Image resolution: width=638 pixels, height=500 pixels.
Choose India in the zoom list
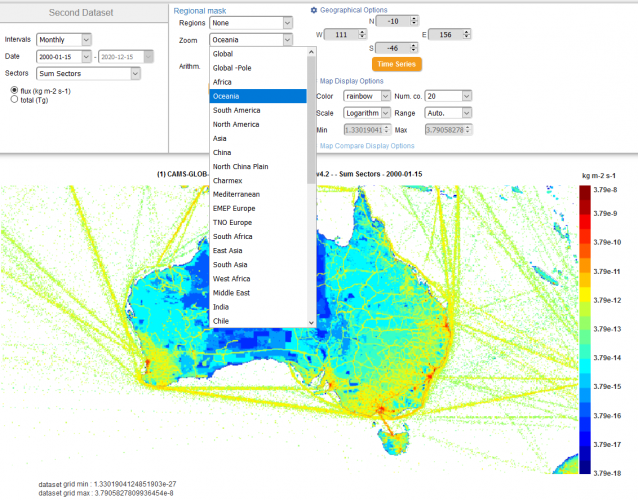pyautogui.click(x=258, y=307)
